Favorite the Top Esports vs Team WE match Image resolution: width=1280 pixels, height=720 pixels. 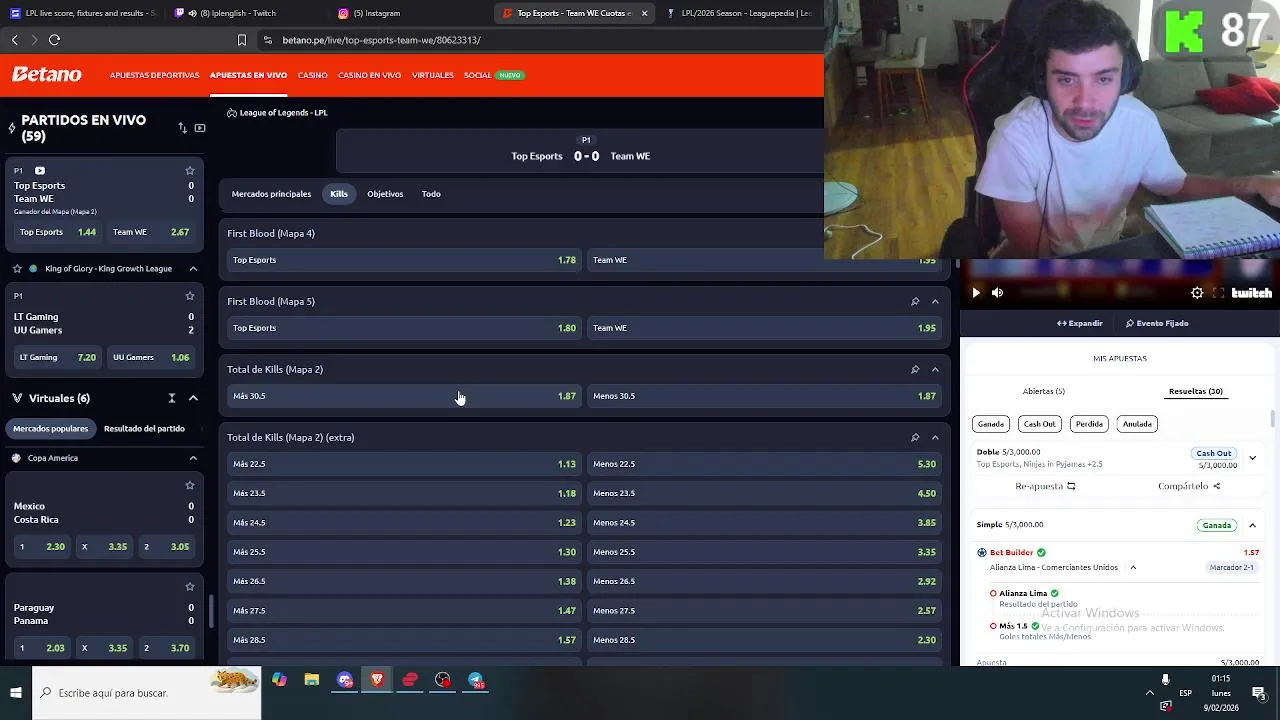(x=190, y=171)
